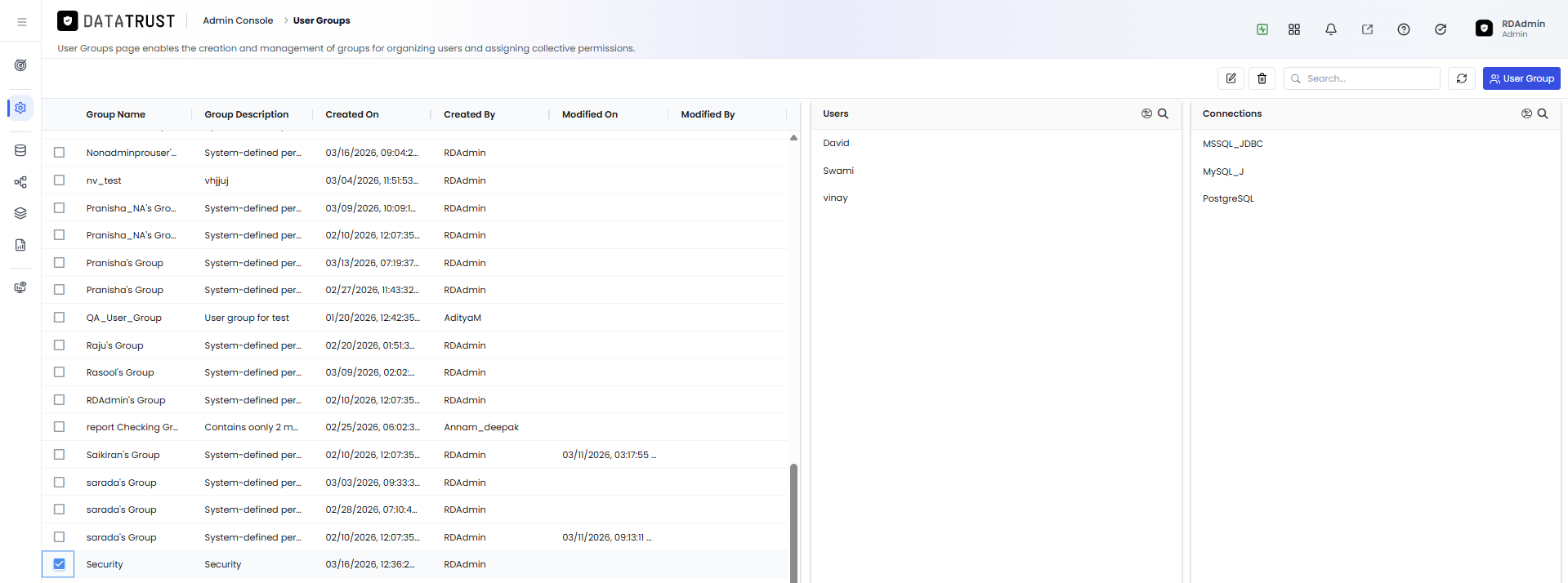Open the notifications bell icon
The width and height of the screenshot is (1568, 583).
pyautogui.click(x=1331, y=29)
